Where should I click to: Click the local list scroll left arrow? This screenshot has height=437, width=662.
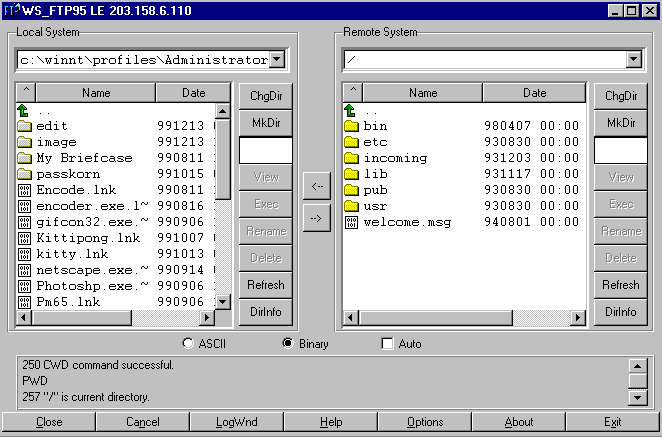click(24, 317)
